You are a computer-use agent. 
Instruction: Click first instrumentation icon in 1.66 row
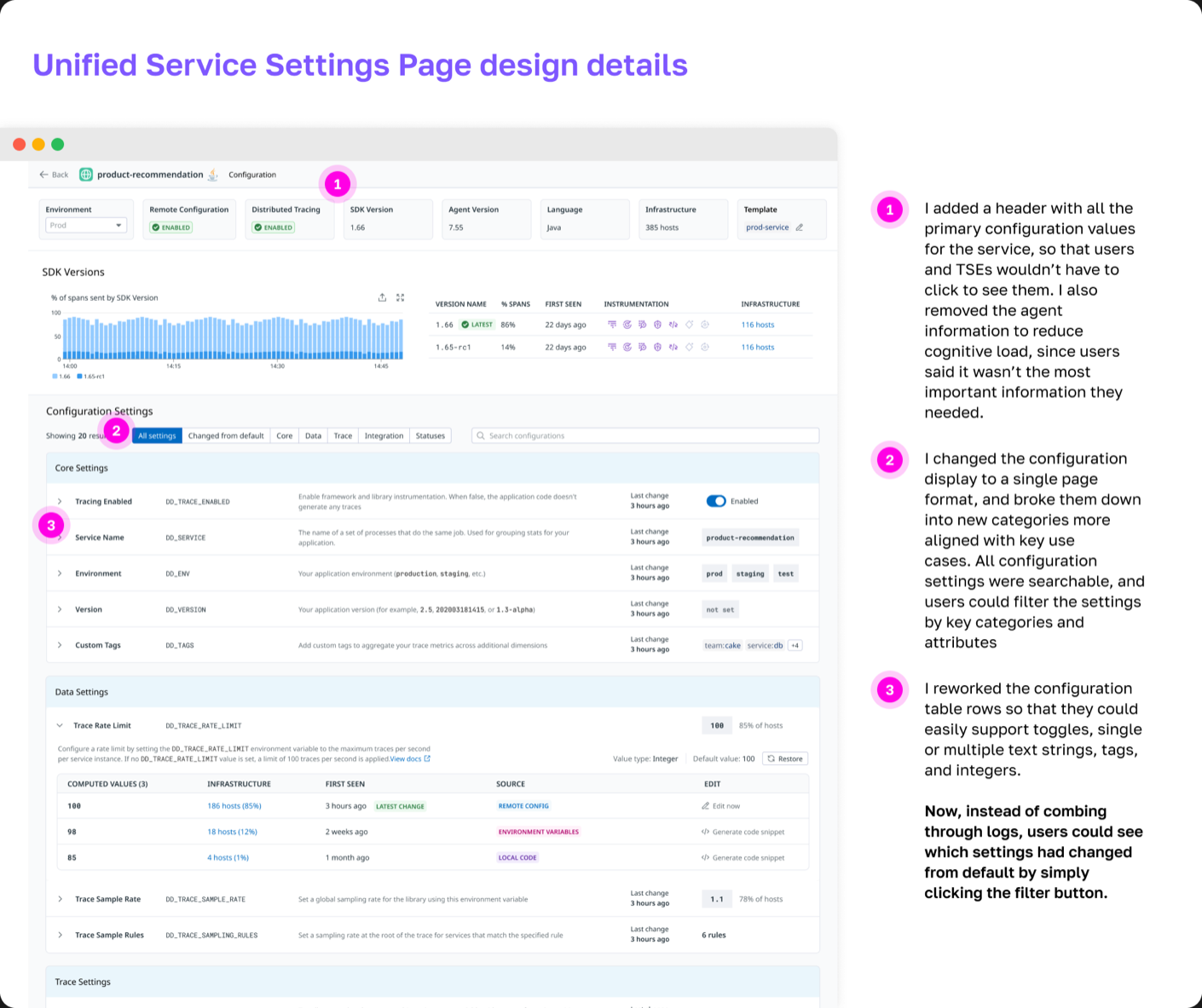coord(612,325)
